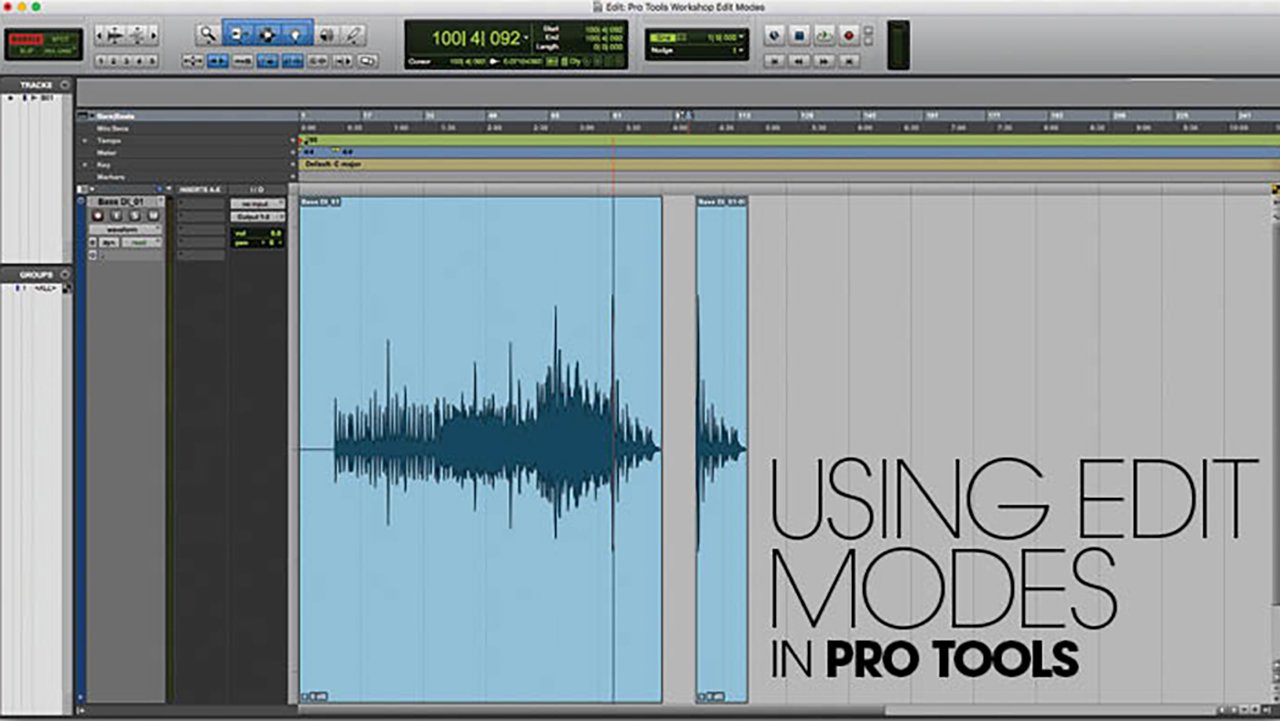Open the read automation mode selector
1280x721 pixels.
(x=141, y=242)
